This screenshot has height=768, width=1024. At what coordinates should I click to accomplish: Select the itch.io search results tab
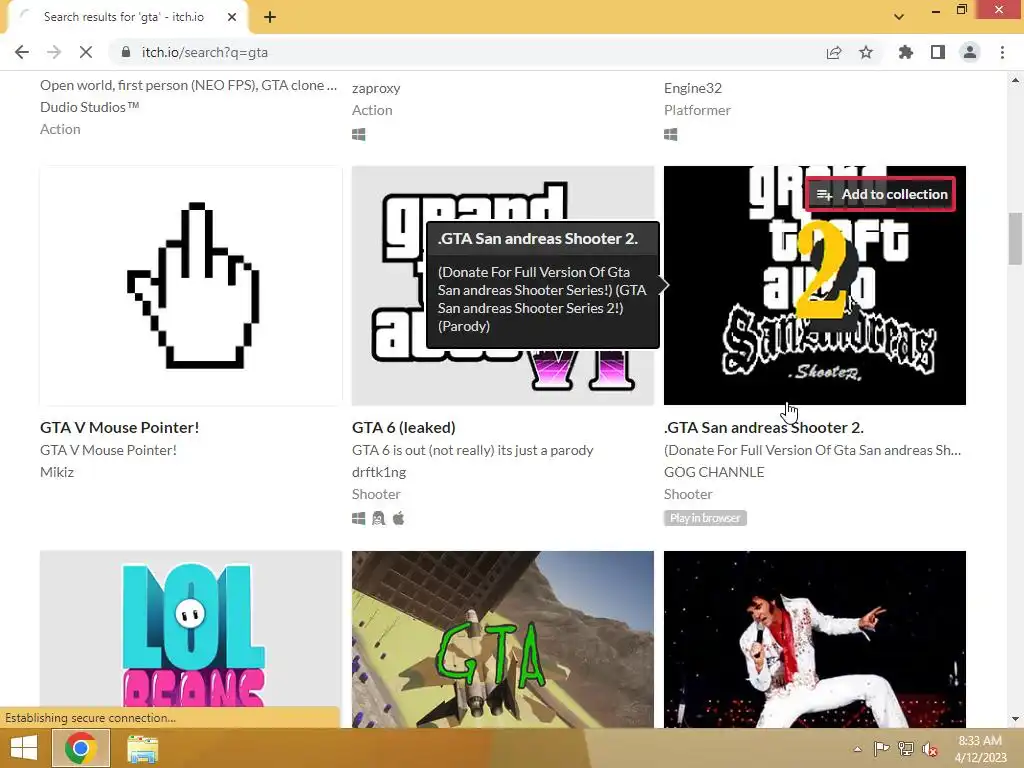[127, 18]
